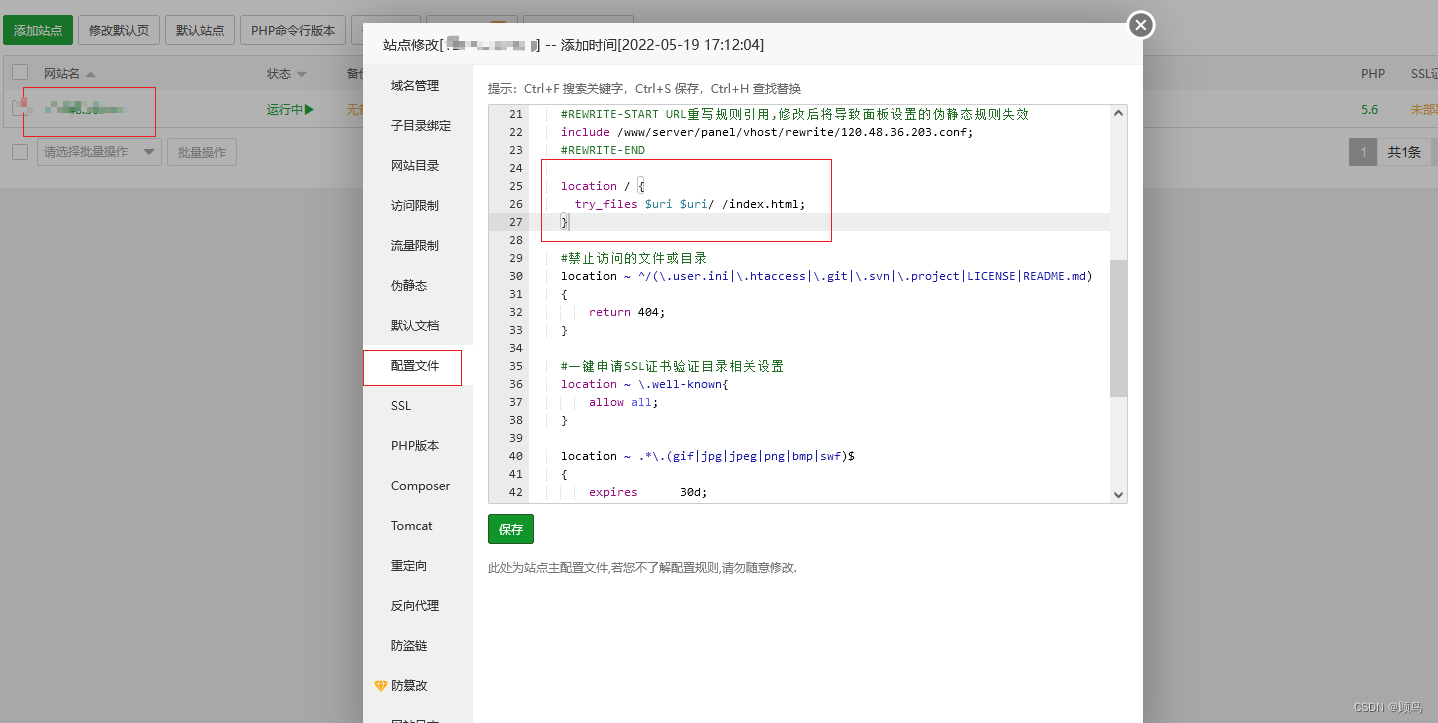Open Tomcat sidebar tab
The height and width of the screenshot is (723, 1438).
(x=412, y=526)
